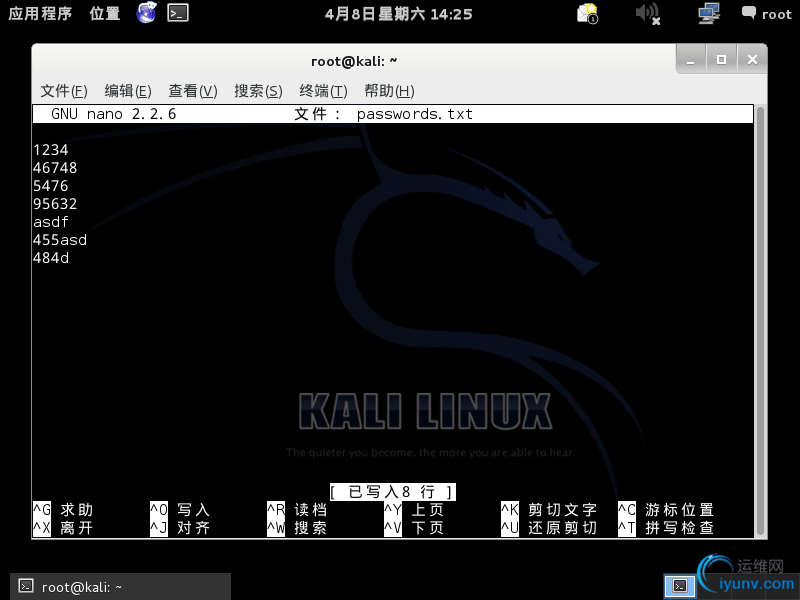Select root@kali taskbar window button
This screenshot has height=600, width=800.
tap(120, 586)
